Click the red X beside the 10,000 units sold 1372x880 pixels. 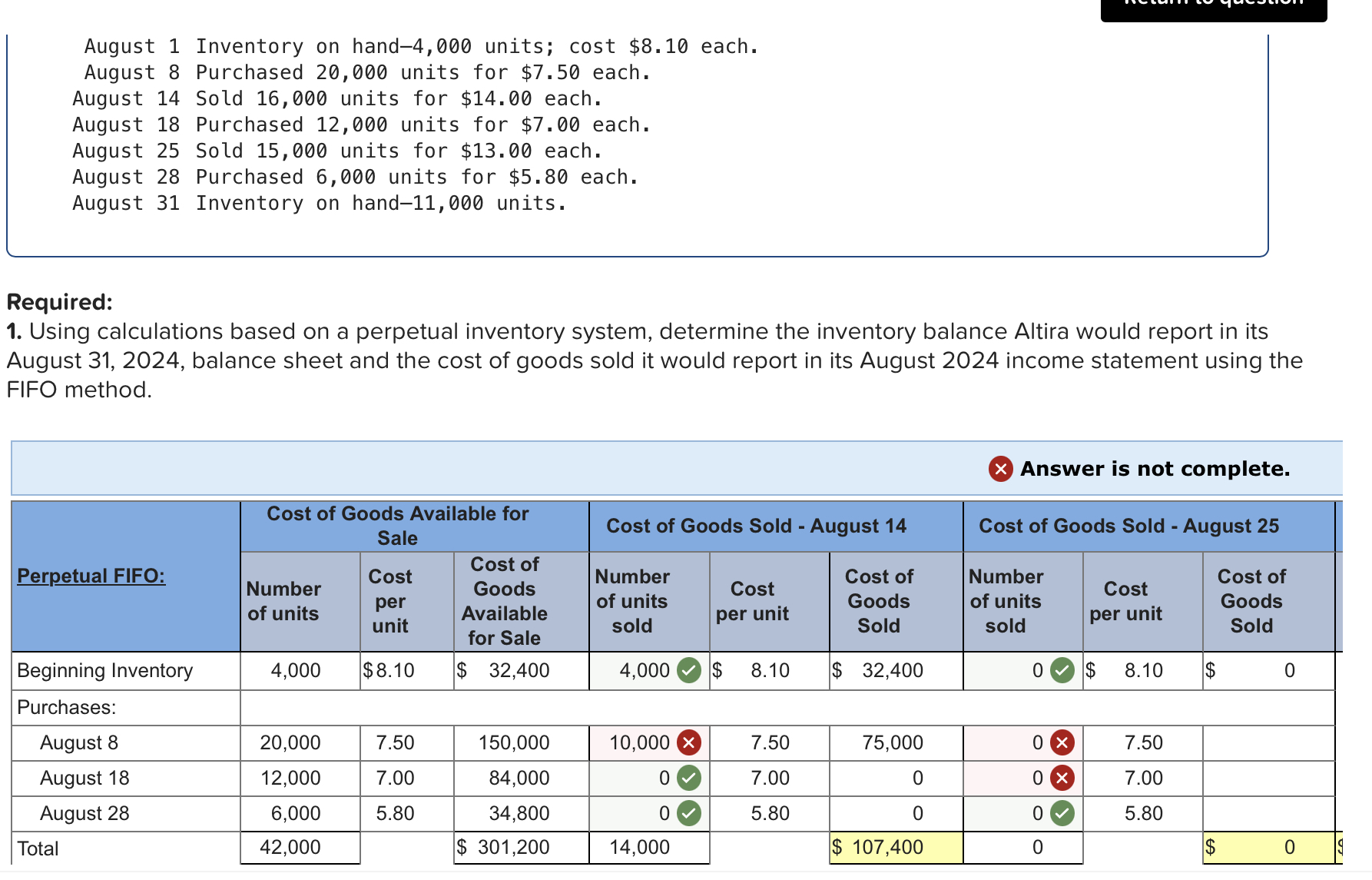[x=689, y=742]
